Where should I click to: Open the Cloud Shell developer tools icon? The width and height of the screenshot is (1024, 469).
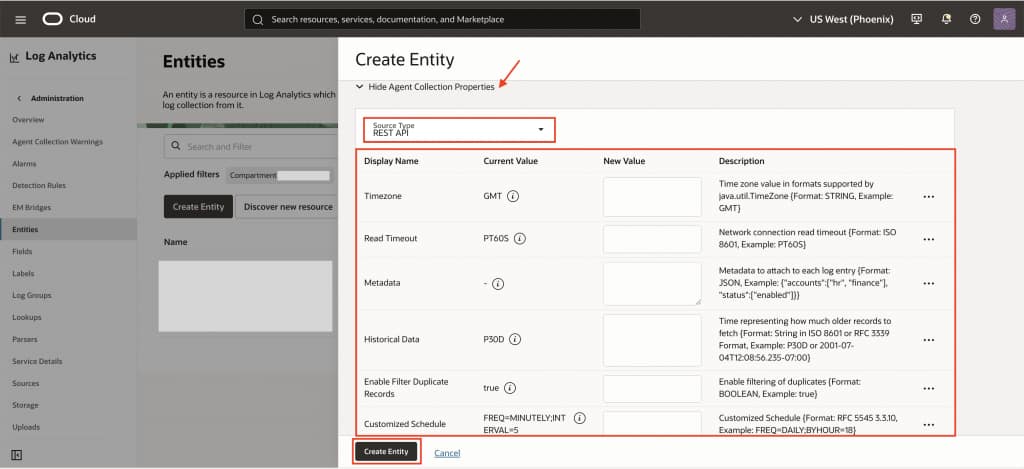(916, 19)
